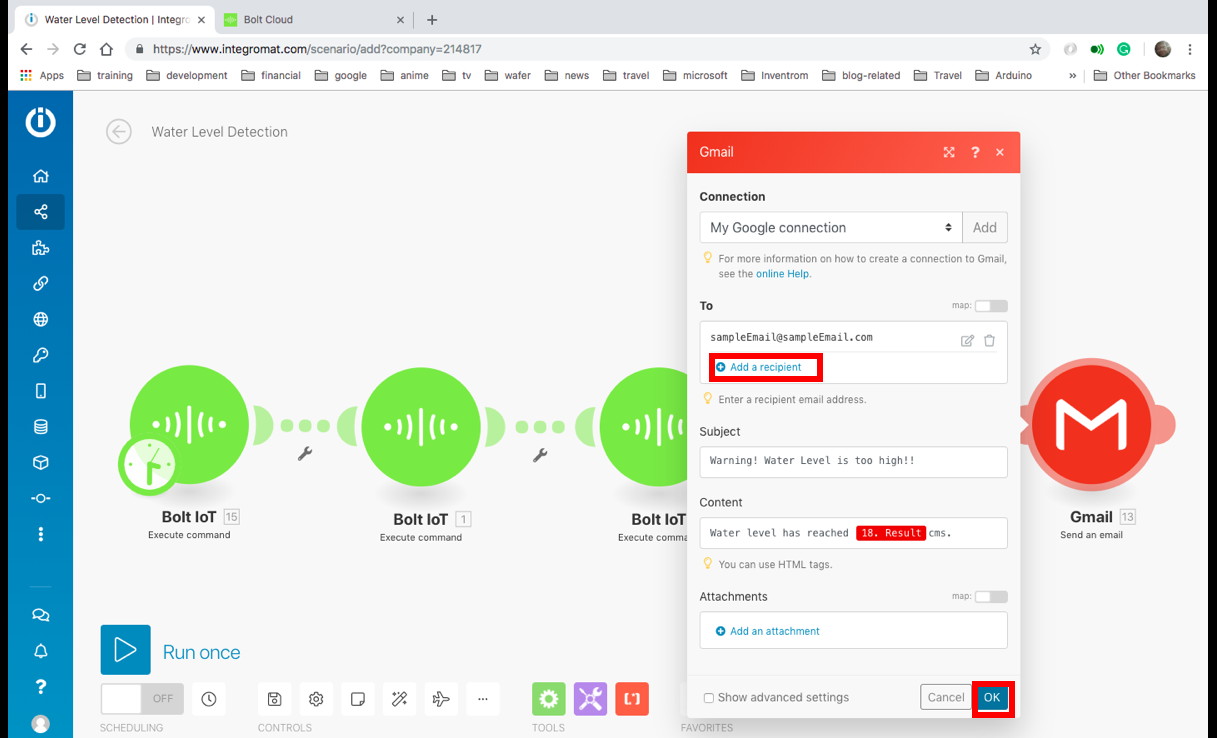Open the sidebar three-dot options menu
The height and width of the screenshot is (738, 1217).
tap(40, 533)
